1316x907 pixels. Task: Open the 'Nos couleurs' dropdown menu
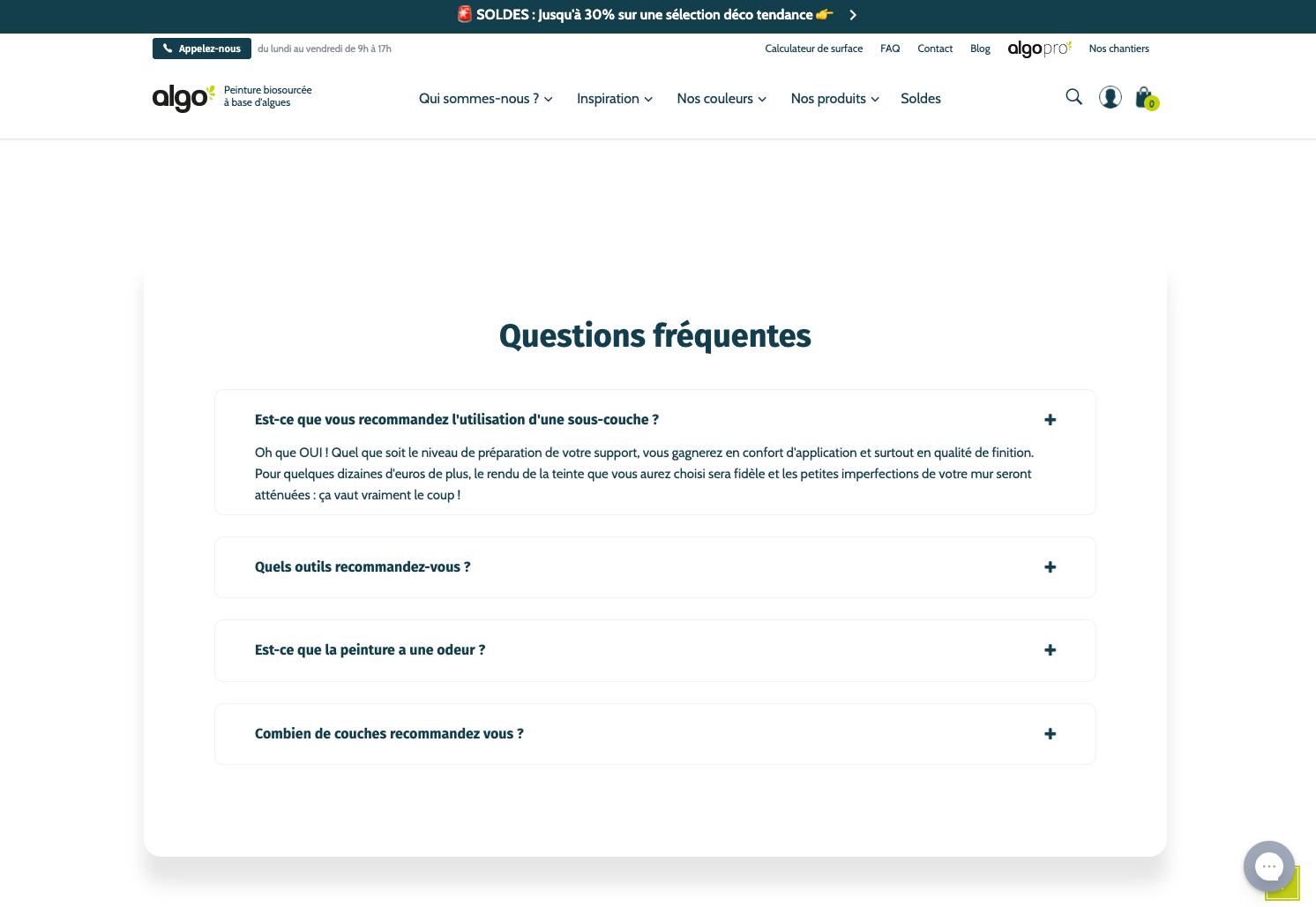click(x=722, y=99)
